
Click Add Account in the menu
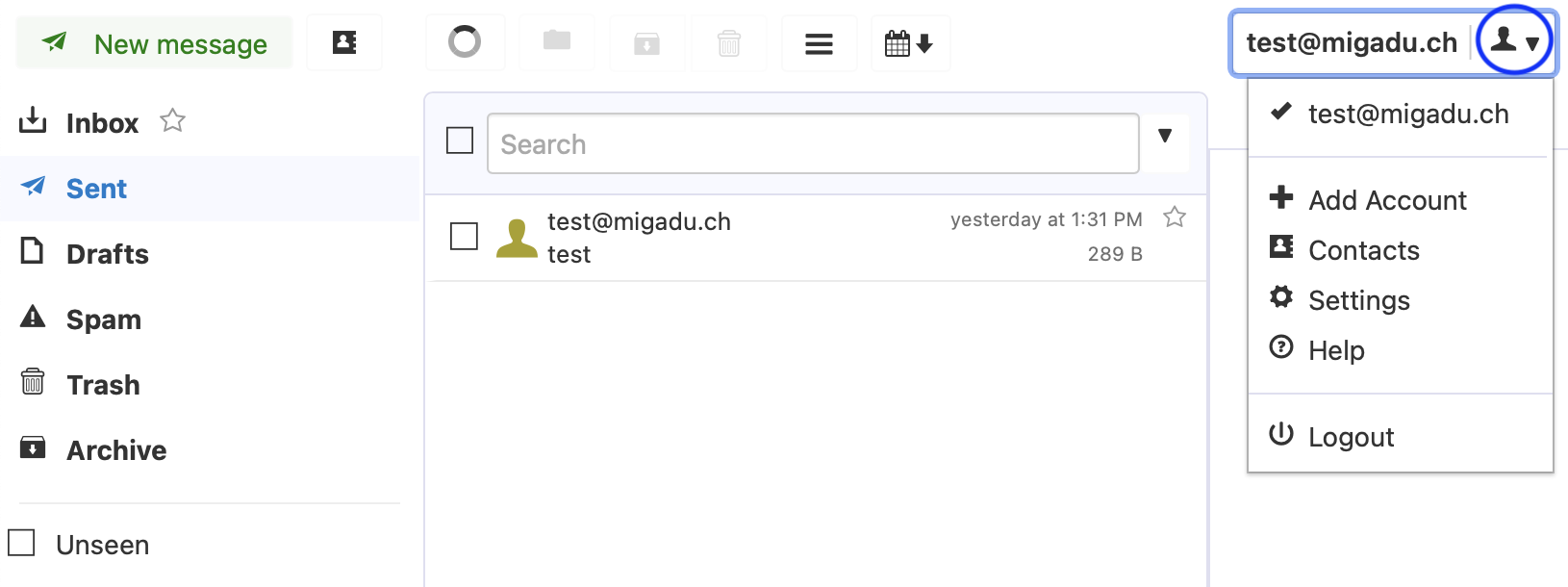1387,199
